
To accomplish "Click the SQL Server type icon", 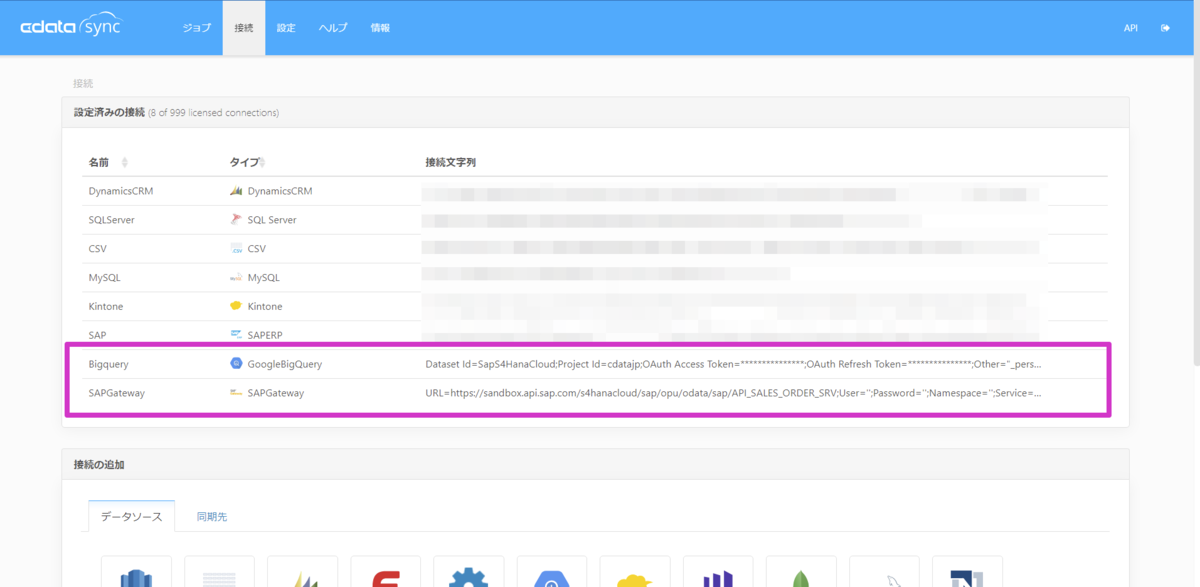I will click(x=237, y=220).
